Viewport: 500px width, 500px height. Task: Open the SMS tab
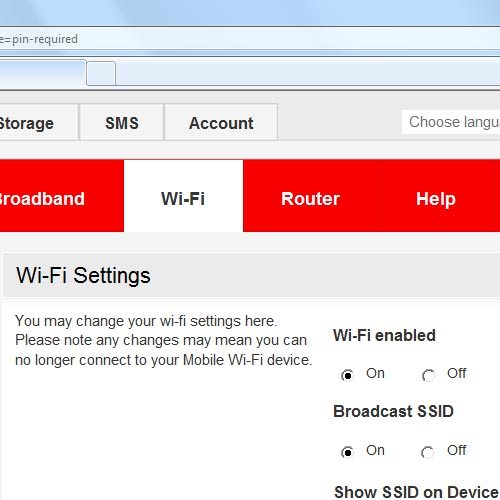pyautogui.click(x=122, y=122)
